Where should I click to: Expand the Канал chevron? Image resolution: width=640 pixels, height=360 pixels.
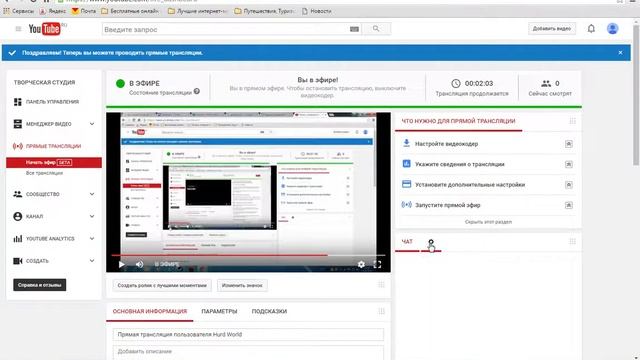[x=92, y=216]
